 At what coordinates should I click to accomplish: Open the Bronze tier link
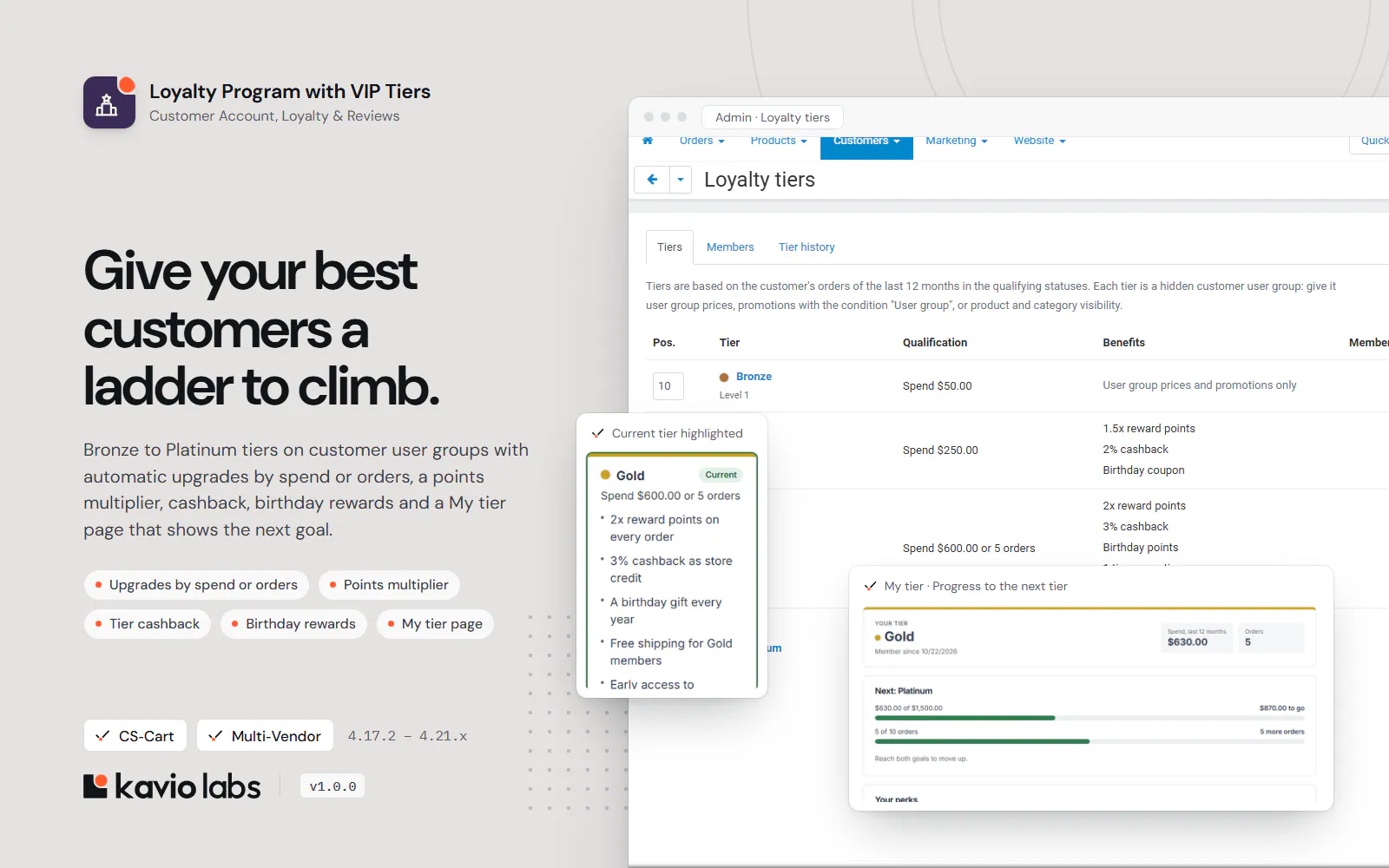754,377
